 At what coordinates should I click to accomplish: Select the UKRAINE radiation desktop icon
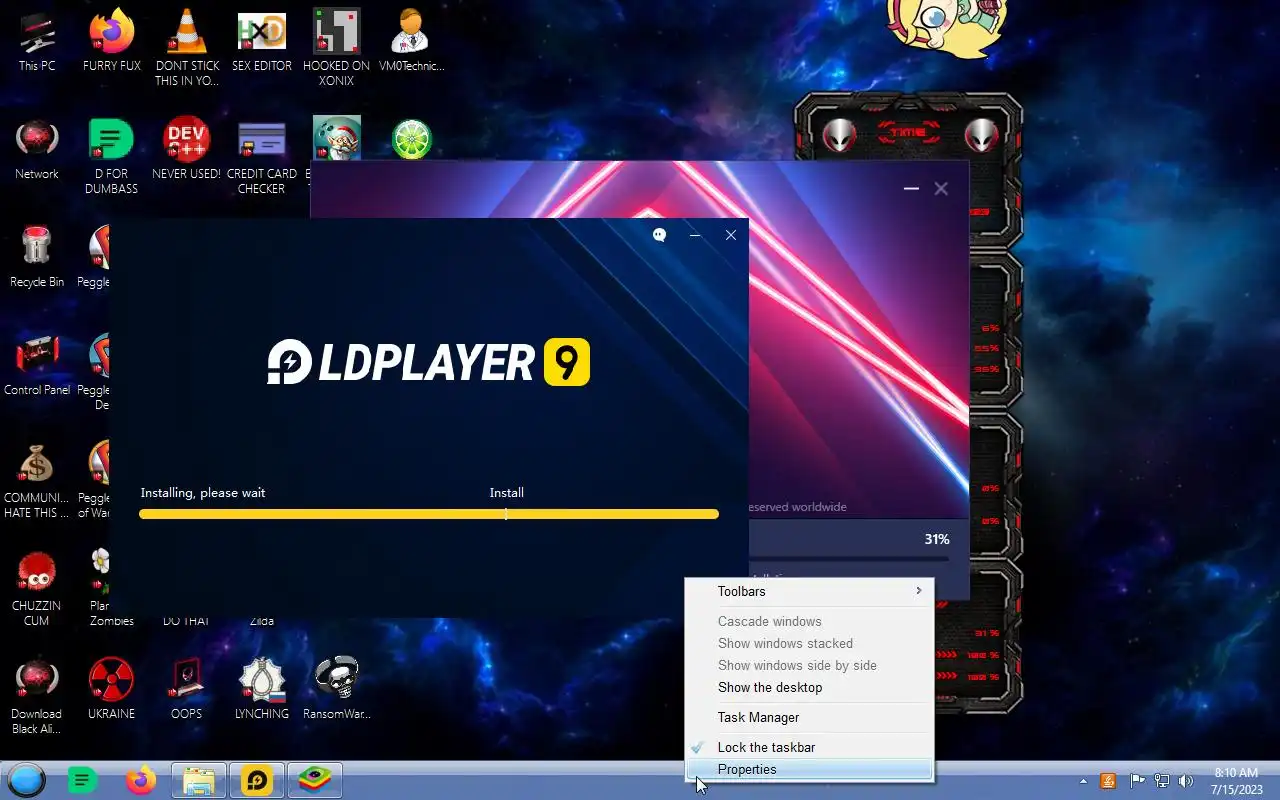[111, 690]
